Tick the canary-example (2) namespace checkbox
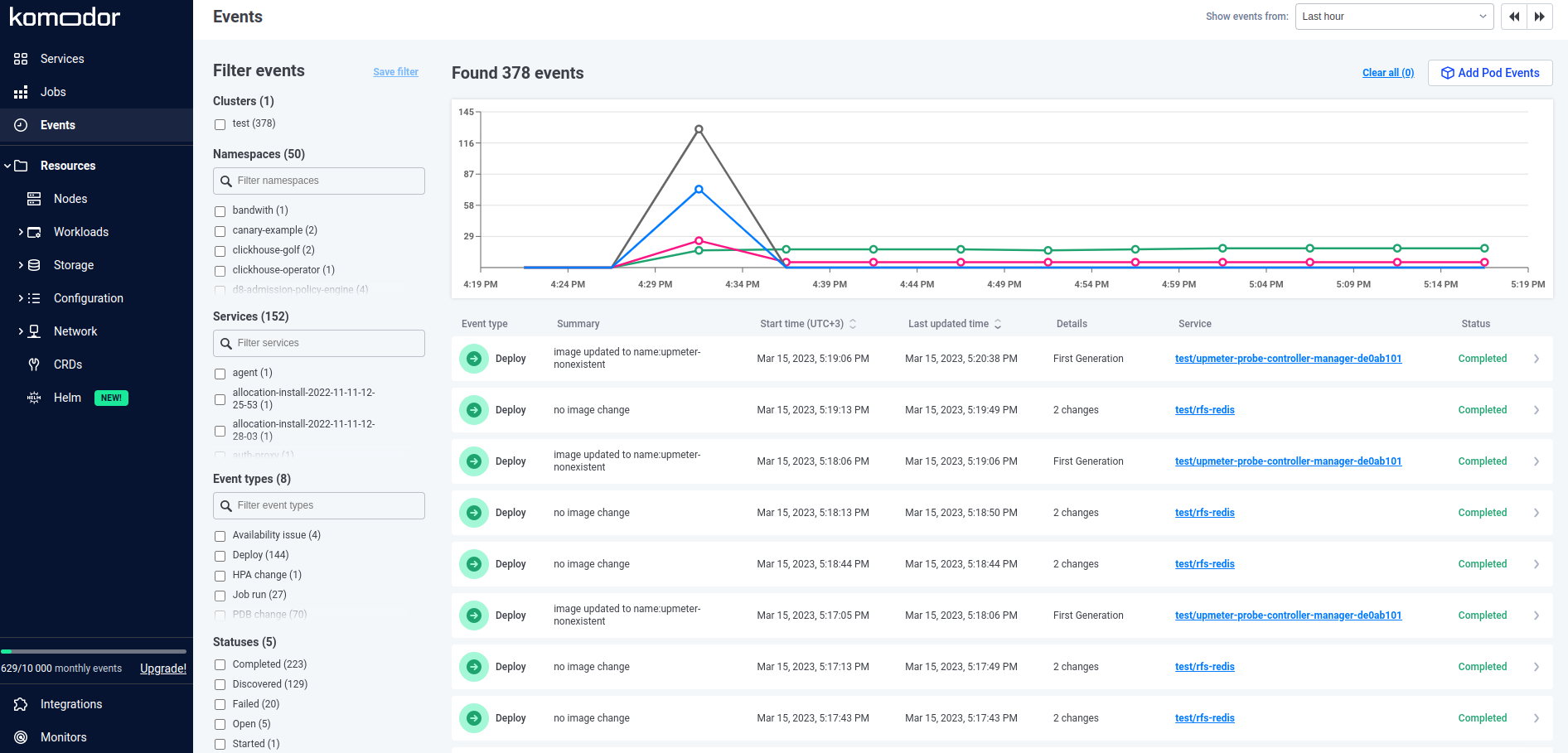This screenshot has width=1568, height=753. [220, 231]
